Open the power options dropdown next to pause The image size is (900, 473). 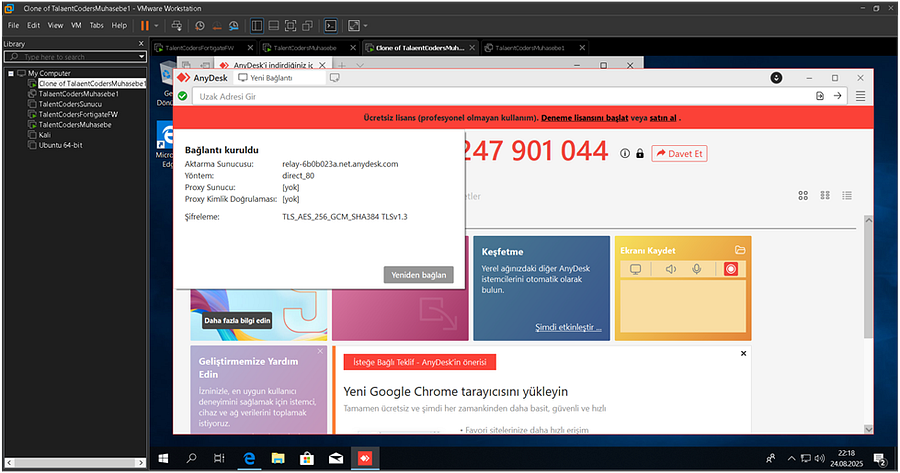click(156, 26)
